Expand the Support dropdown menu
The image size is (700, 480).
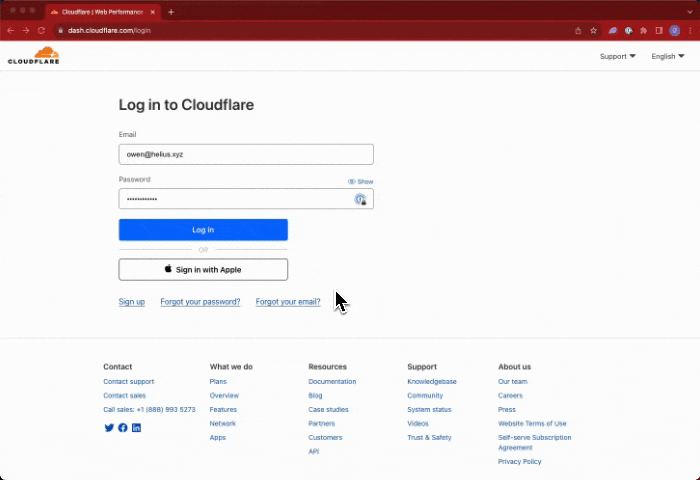pos(617,56)
